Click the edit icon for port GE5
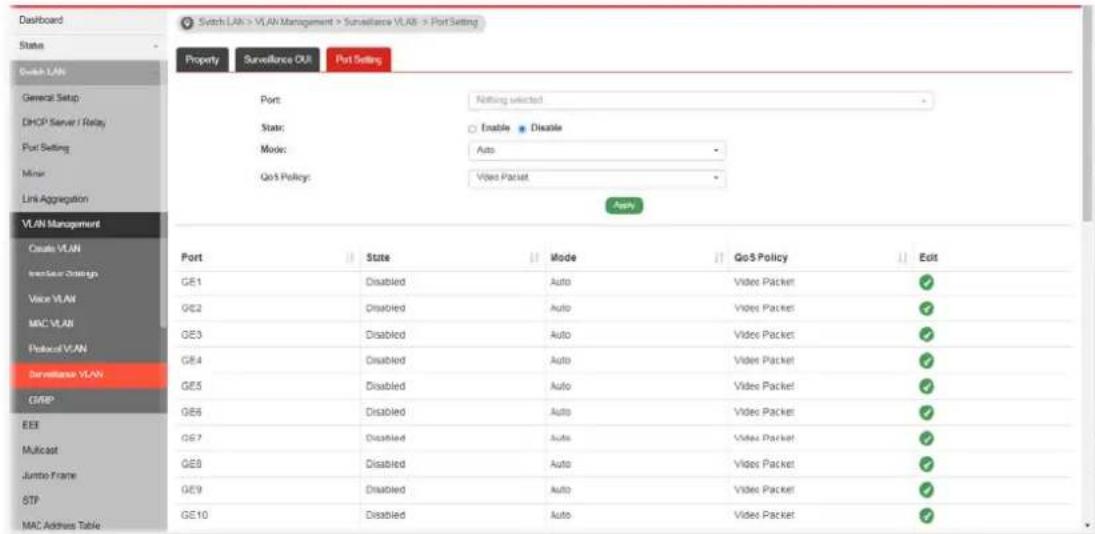 pos(927,386)
